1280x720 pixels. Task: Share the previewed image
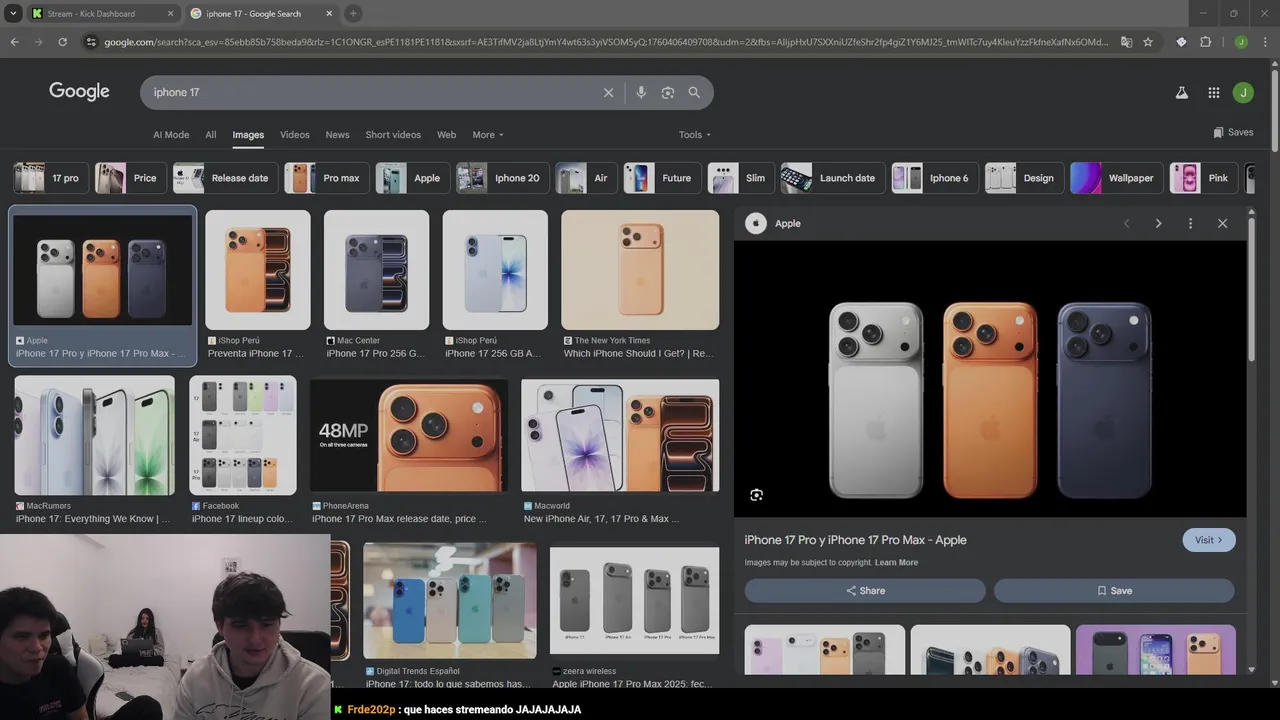pos(865,591)
